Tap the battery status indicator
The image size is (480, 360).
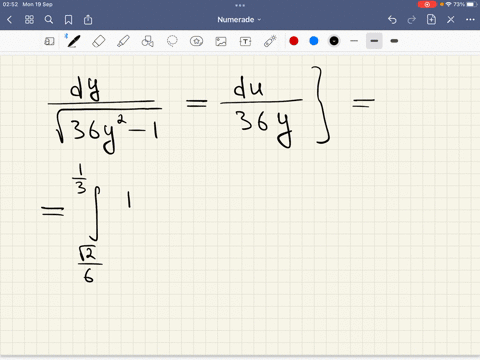point(472,4)
